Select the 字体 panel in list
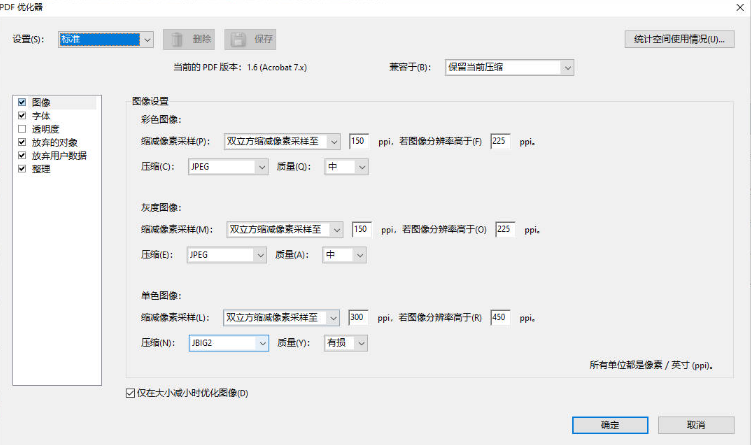This screenshot has width=751, height=445. [x=41, y=116]
